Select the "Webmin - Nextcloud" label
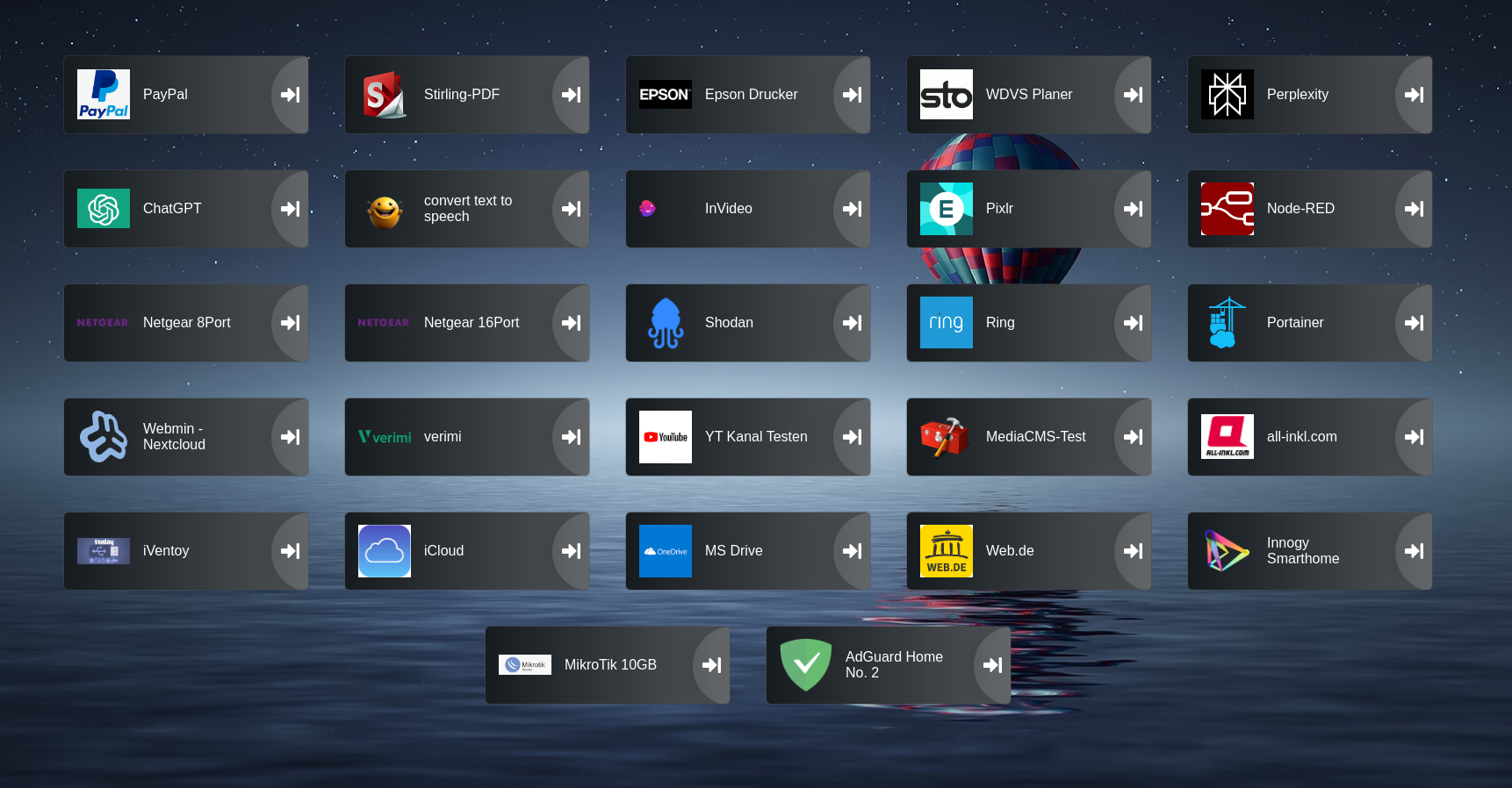 pyautogui.click(x=174, y=437)
